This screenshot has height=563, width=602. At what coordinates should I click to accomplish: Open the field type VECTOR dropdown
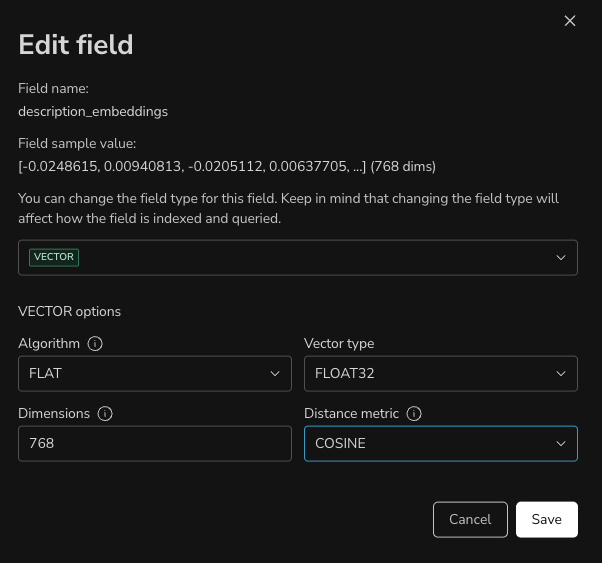(x=298, y=257)
